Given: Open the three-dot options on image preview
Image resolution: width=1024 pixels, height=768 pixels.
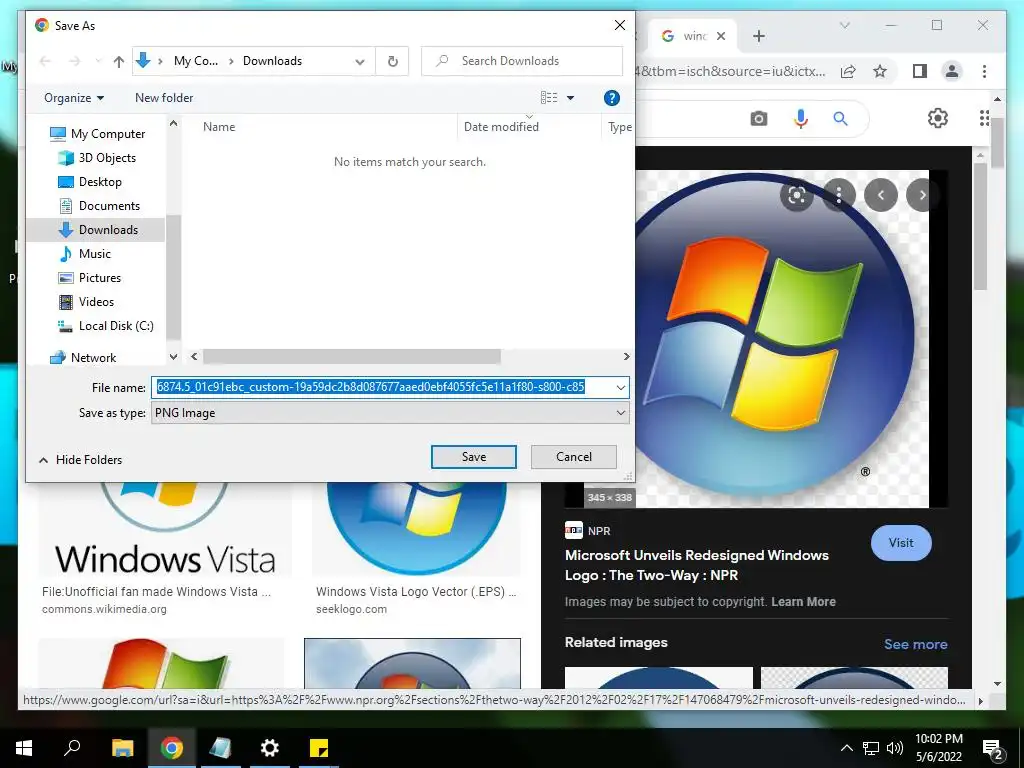Looking at the screenshot, I should (x=839, y=195).
